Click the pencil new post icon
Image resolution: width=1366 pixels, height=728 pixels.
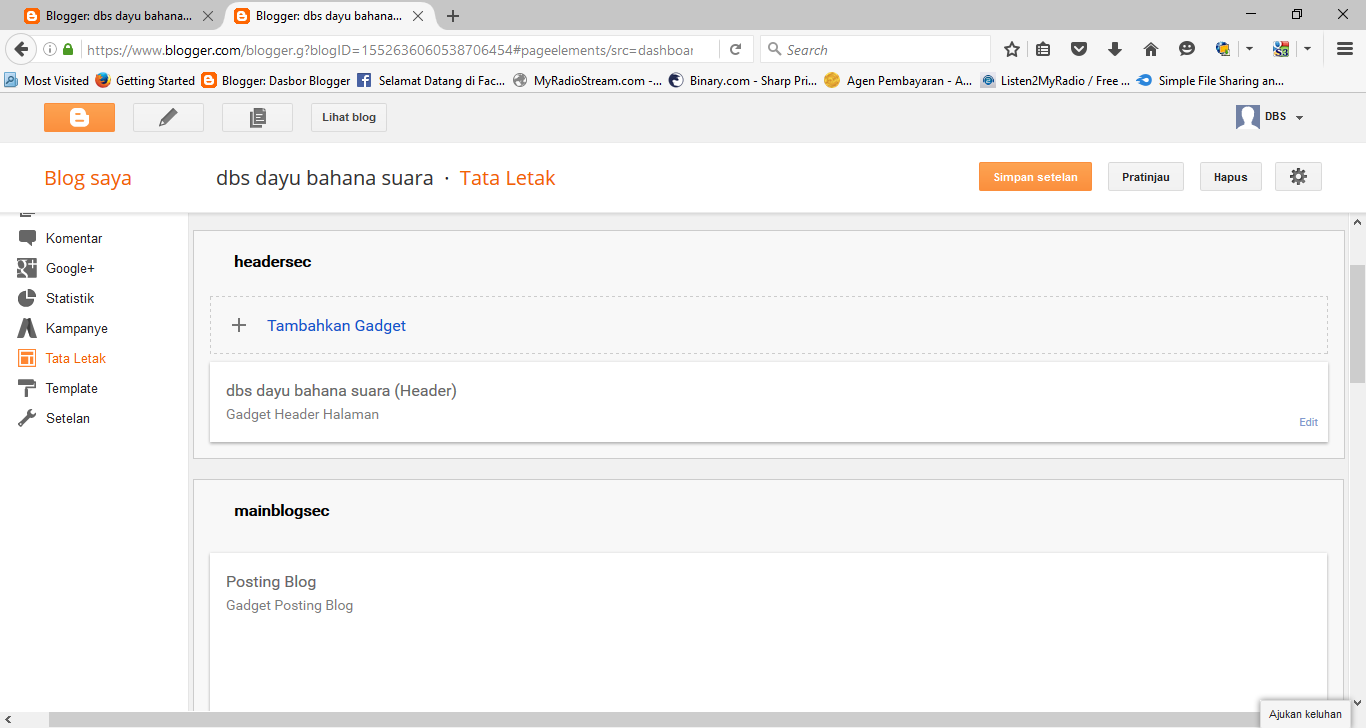pyautogui.click(x=168, y=118)
